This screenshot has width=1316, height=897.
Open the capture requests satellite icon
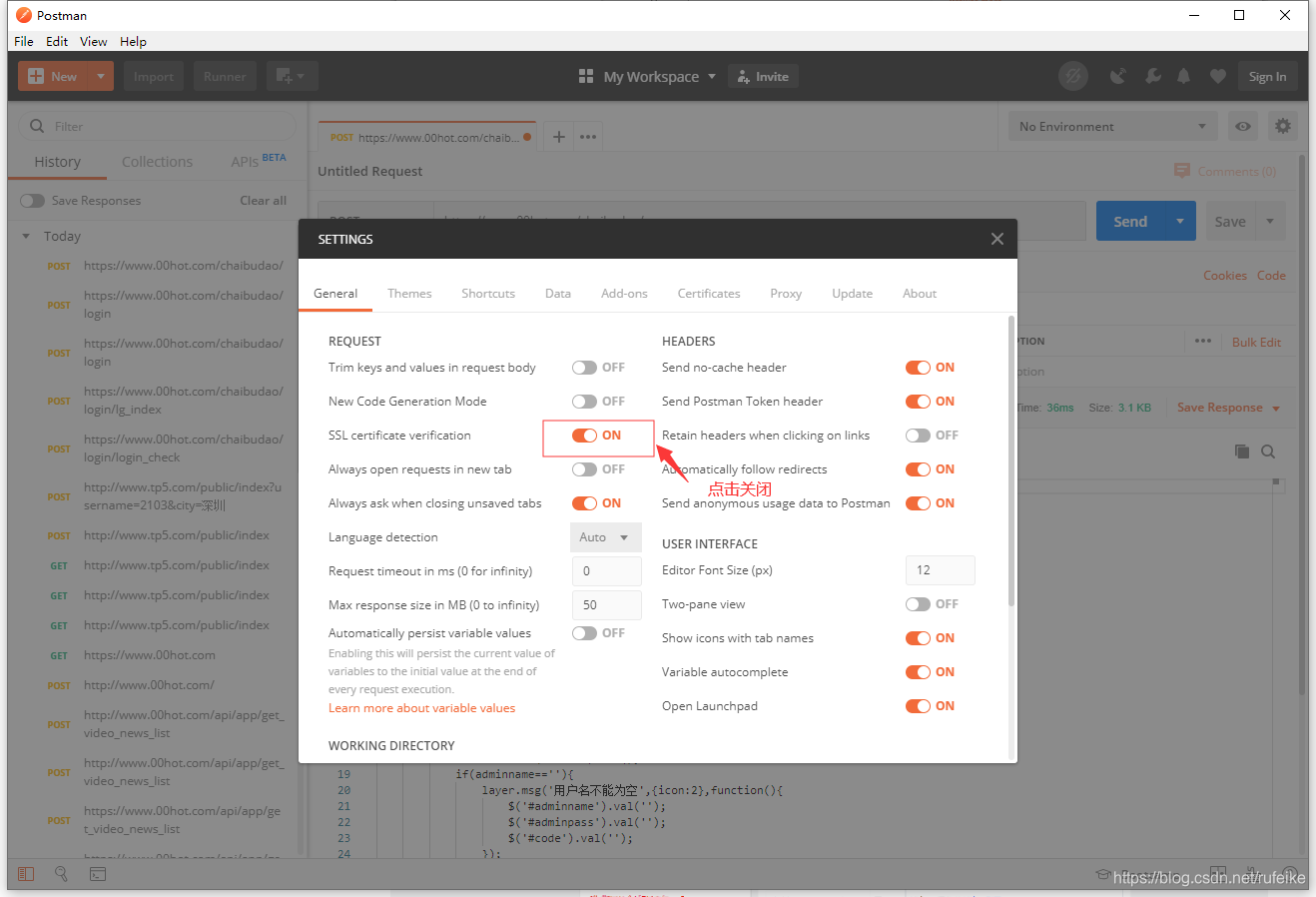pos(1118,76)
